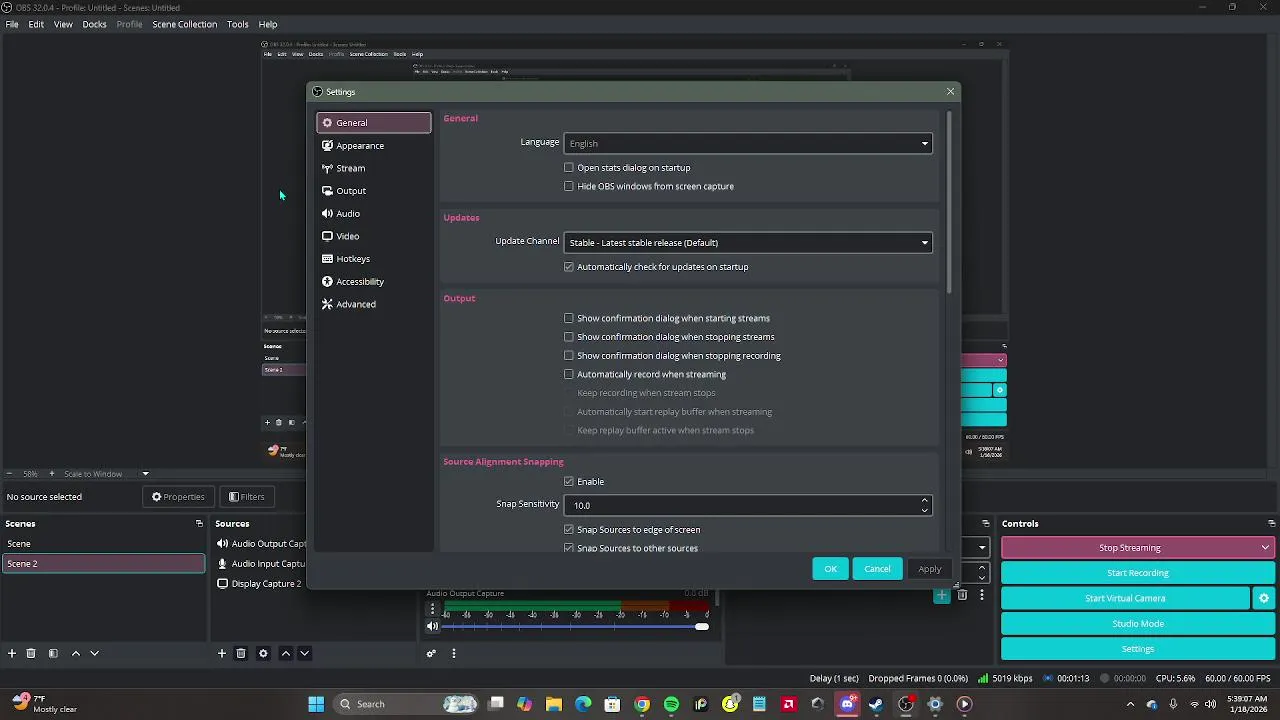Enable Automatically record when streaming
The image size is (1280, 720).
(x=569, y=374)
